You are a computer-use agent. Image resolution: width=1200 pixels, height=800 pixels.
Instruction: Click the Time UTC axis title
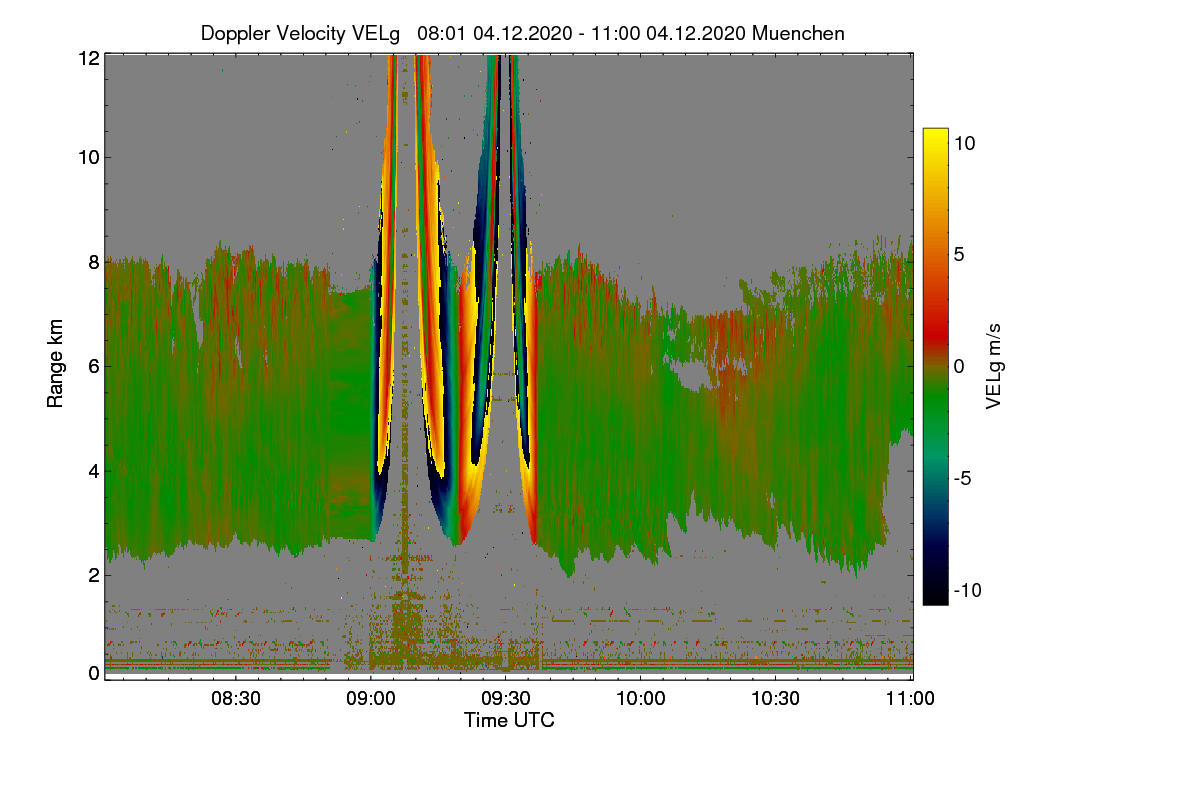click(x=509, y=720)
